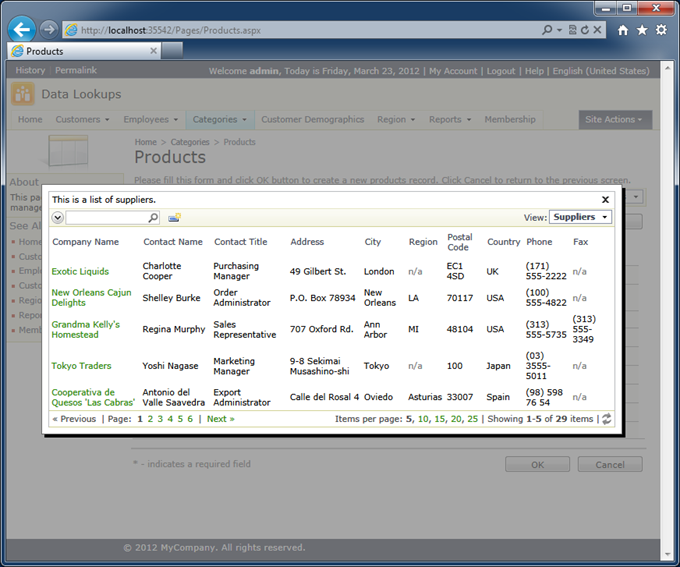Close the suppliers lookup popup

tap(605, 200)
